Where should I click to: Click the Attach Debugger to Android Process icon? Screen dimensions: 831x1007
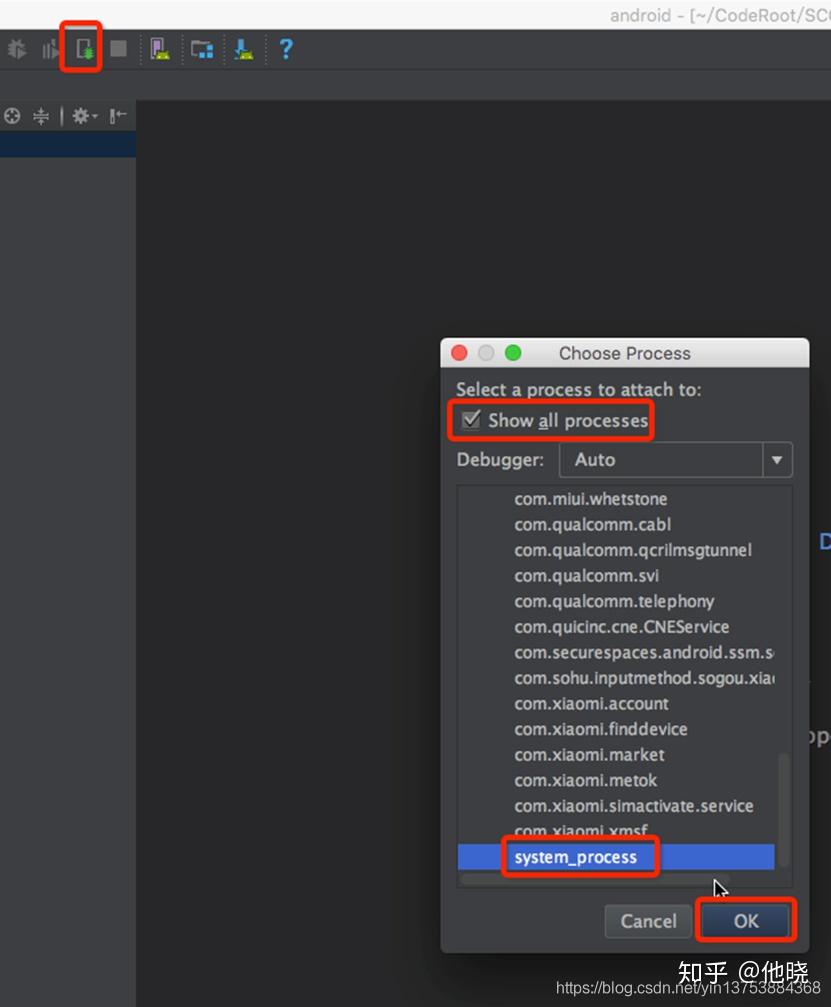(80, 48)
